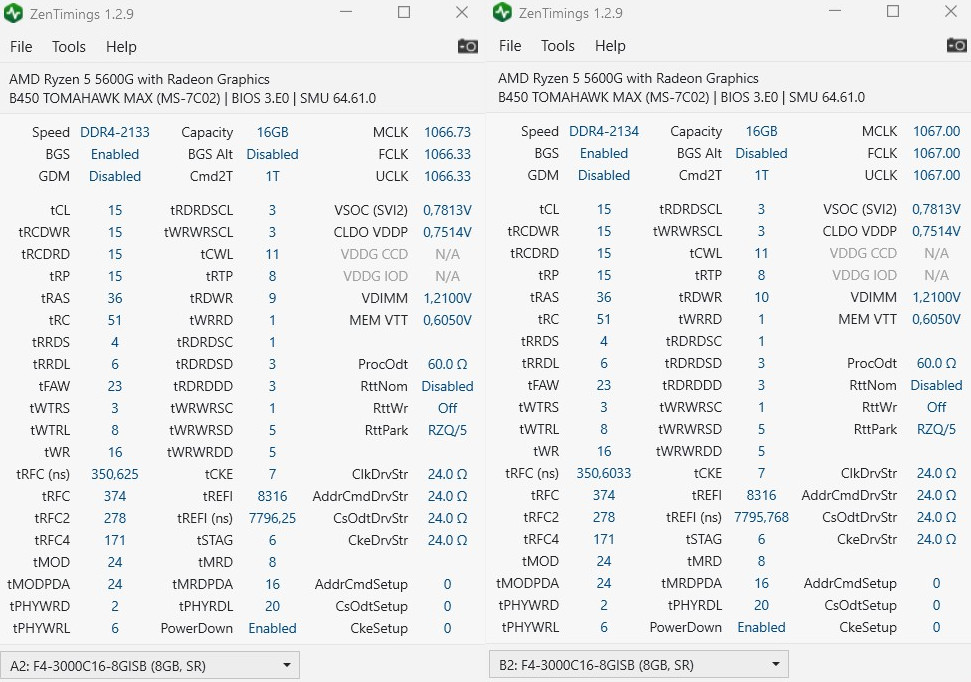Open Tools menu in left ZenTimings window

[69, 47]
